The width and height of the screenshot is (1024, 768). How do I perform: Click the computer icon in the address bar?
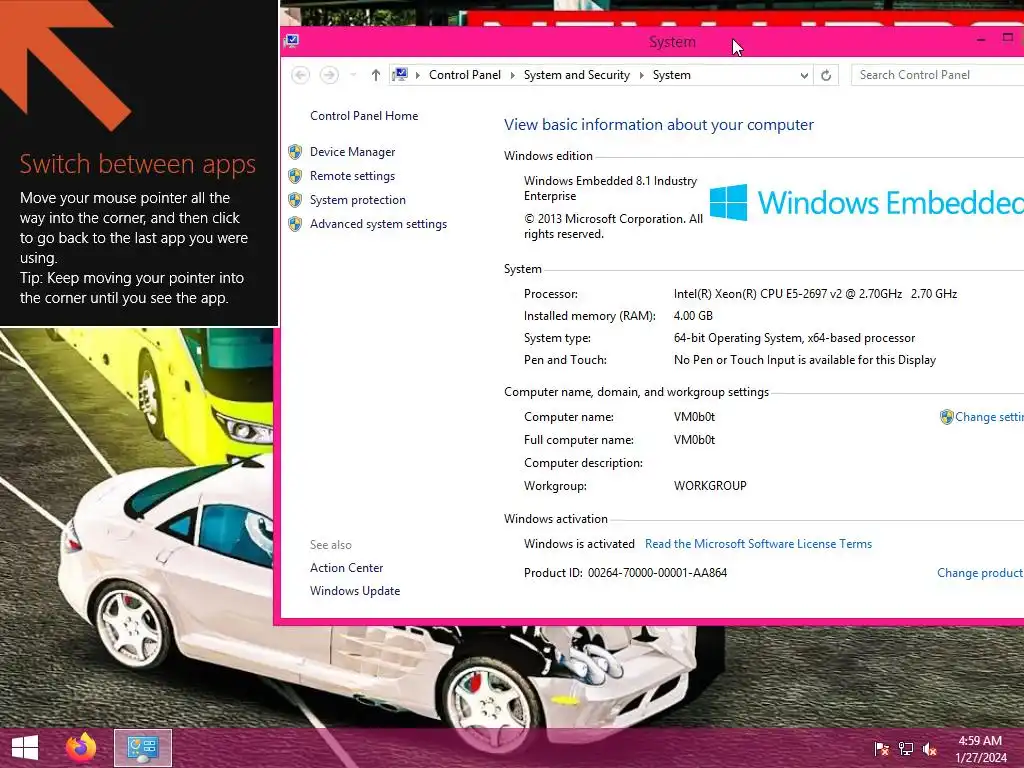click(400, 74)
